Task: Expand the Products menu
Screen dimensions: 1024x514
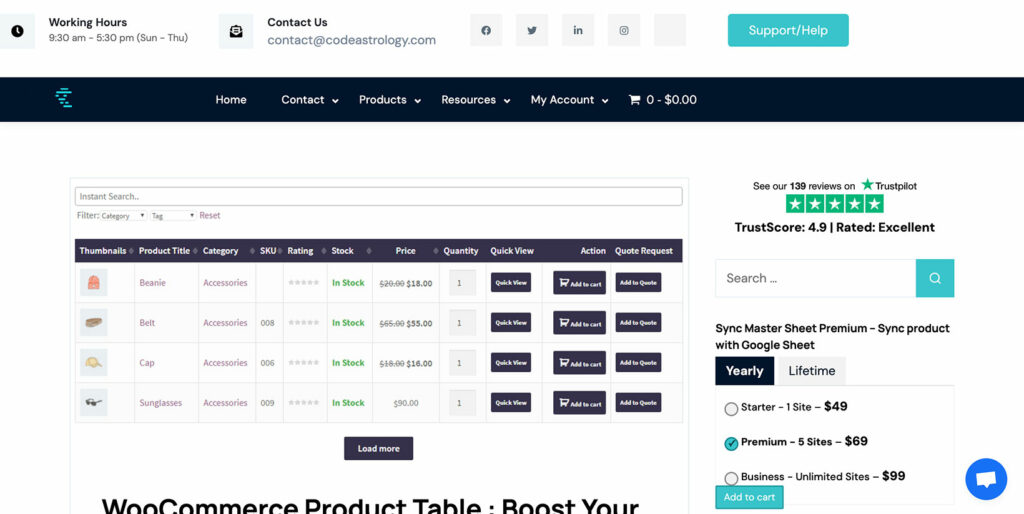Action: click(x=390, y=100)
